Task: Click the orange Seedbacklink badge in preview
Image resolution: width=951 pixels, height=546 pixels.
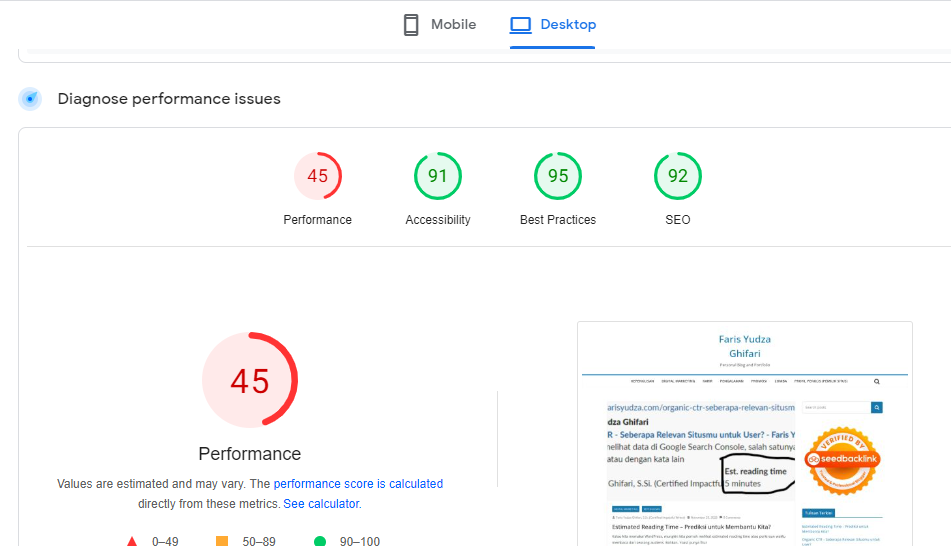Action: click(841, 461)
